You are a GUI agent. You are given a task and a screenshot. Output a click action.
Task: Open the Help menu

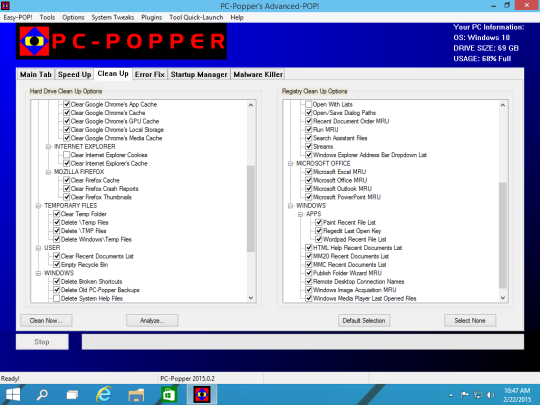(x=237, y=17)
